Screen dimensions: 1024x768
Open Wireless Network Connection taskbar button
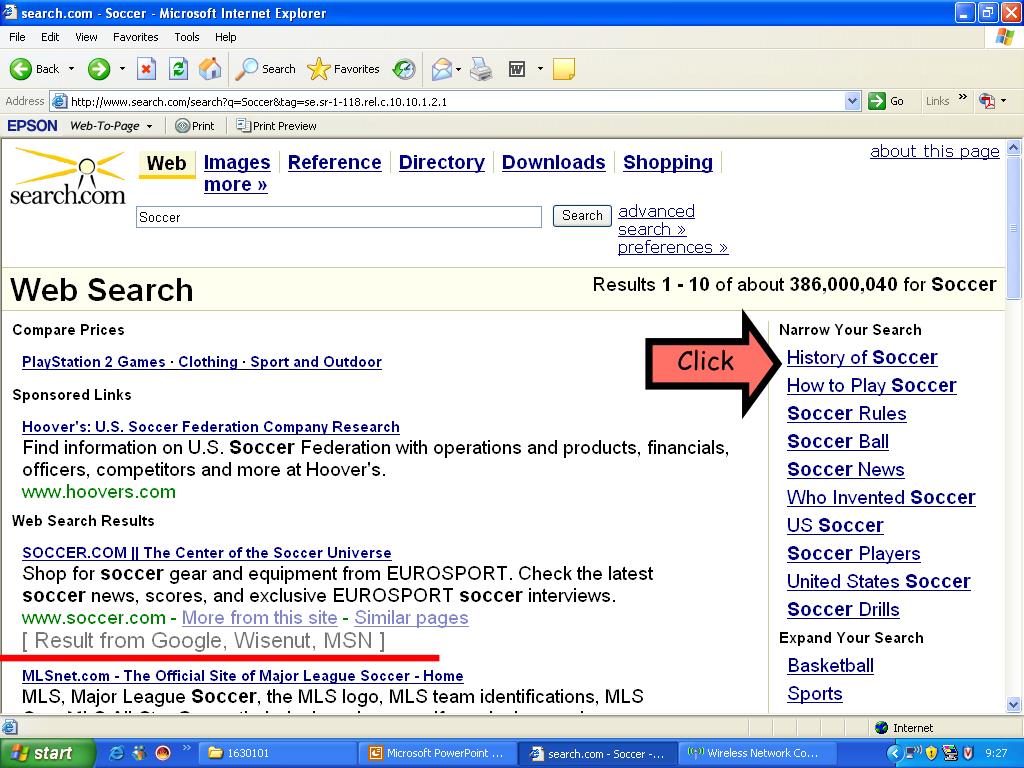tap(757, 753)
